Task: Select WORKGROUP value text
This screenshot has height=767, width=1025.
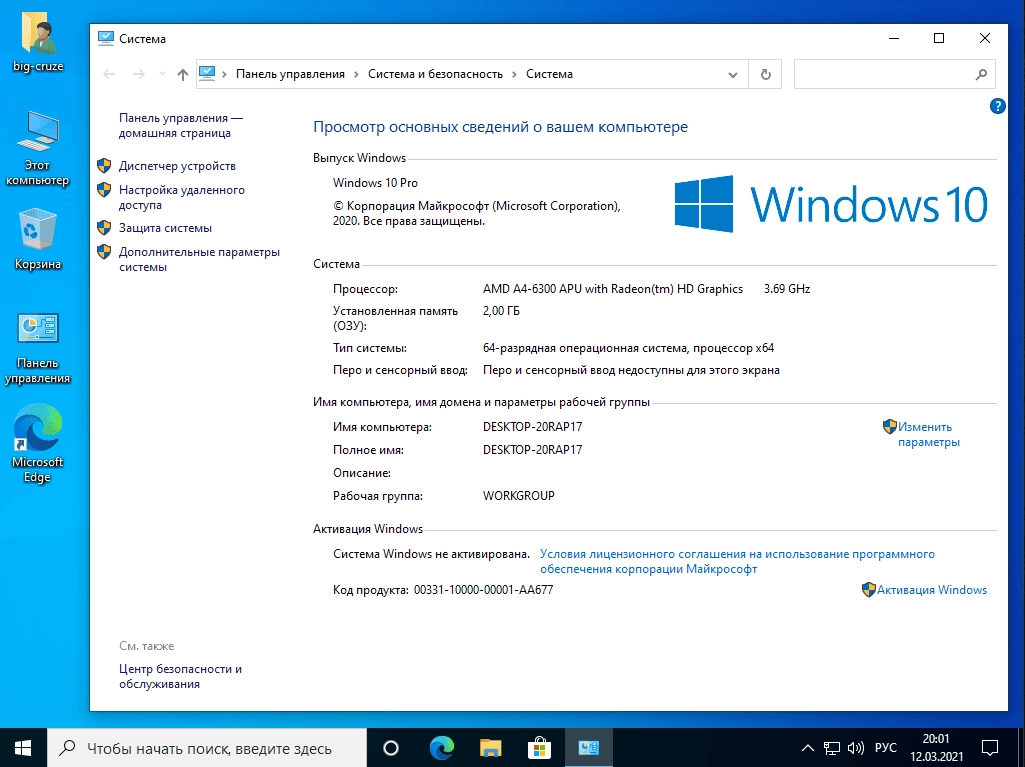Action: click(518, 496)
